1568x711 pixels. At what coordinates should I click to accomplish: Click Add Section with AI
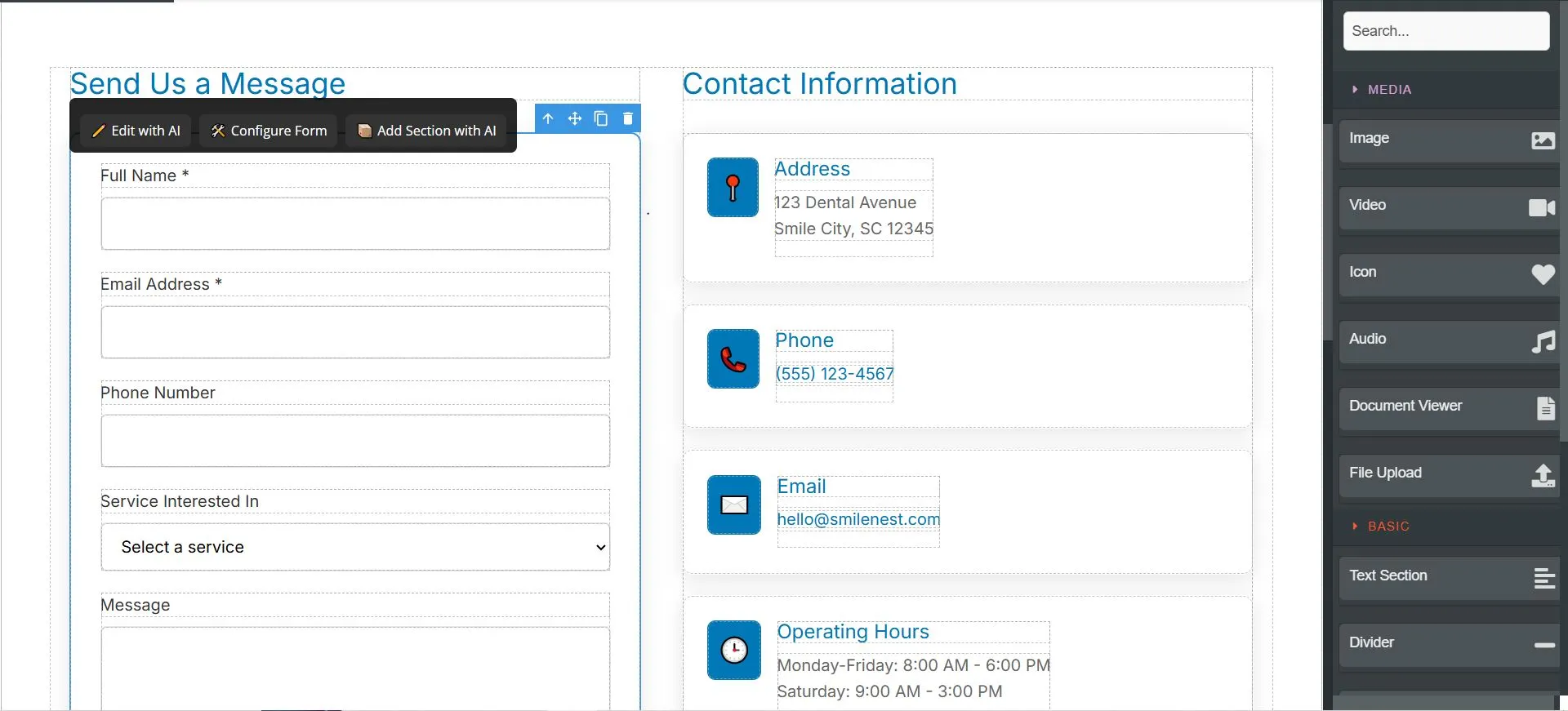427,131
